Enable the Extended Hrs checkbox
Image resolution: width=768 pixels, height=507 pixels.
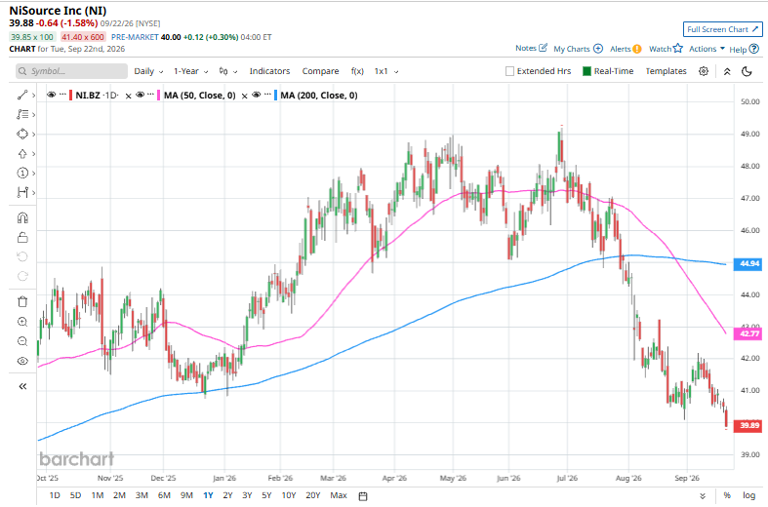[x=510, y=72]
